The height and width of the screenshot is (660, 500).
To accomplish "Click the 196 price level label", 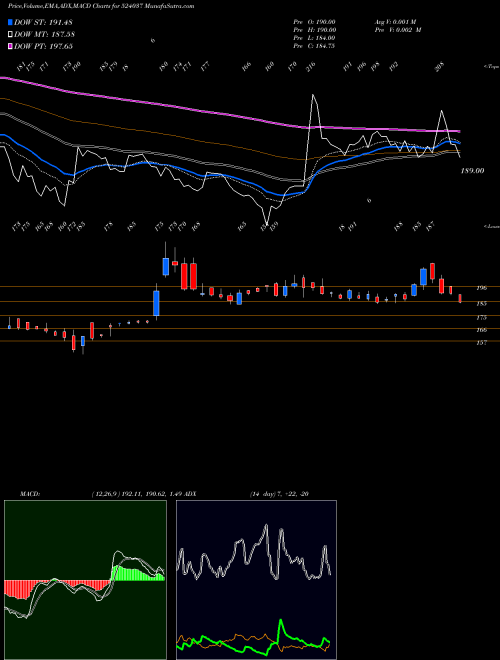I will [x=481, y=288].
